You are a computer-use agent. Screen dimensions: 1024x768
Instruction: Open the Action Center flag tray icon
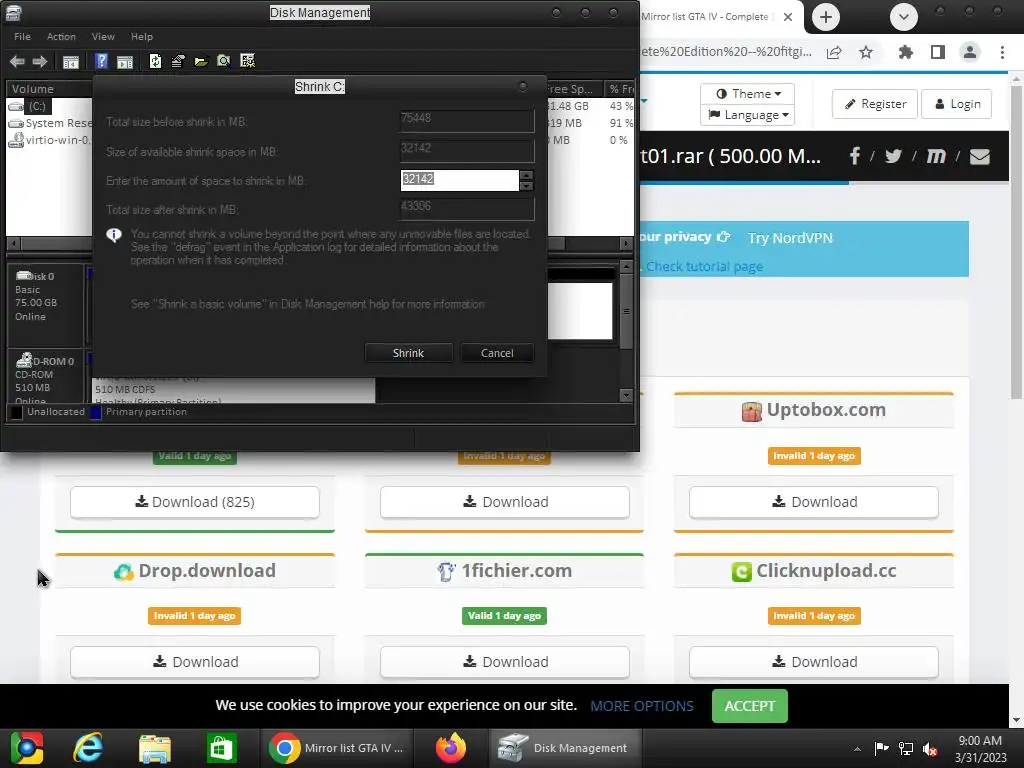pos(882,748)
